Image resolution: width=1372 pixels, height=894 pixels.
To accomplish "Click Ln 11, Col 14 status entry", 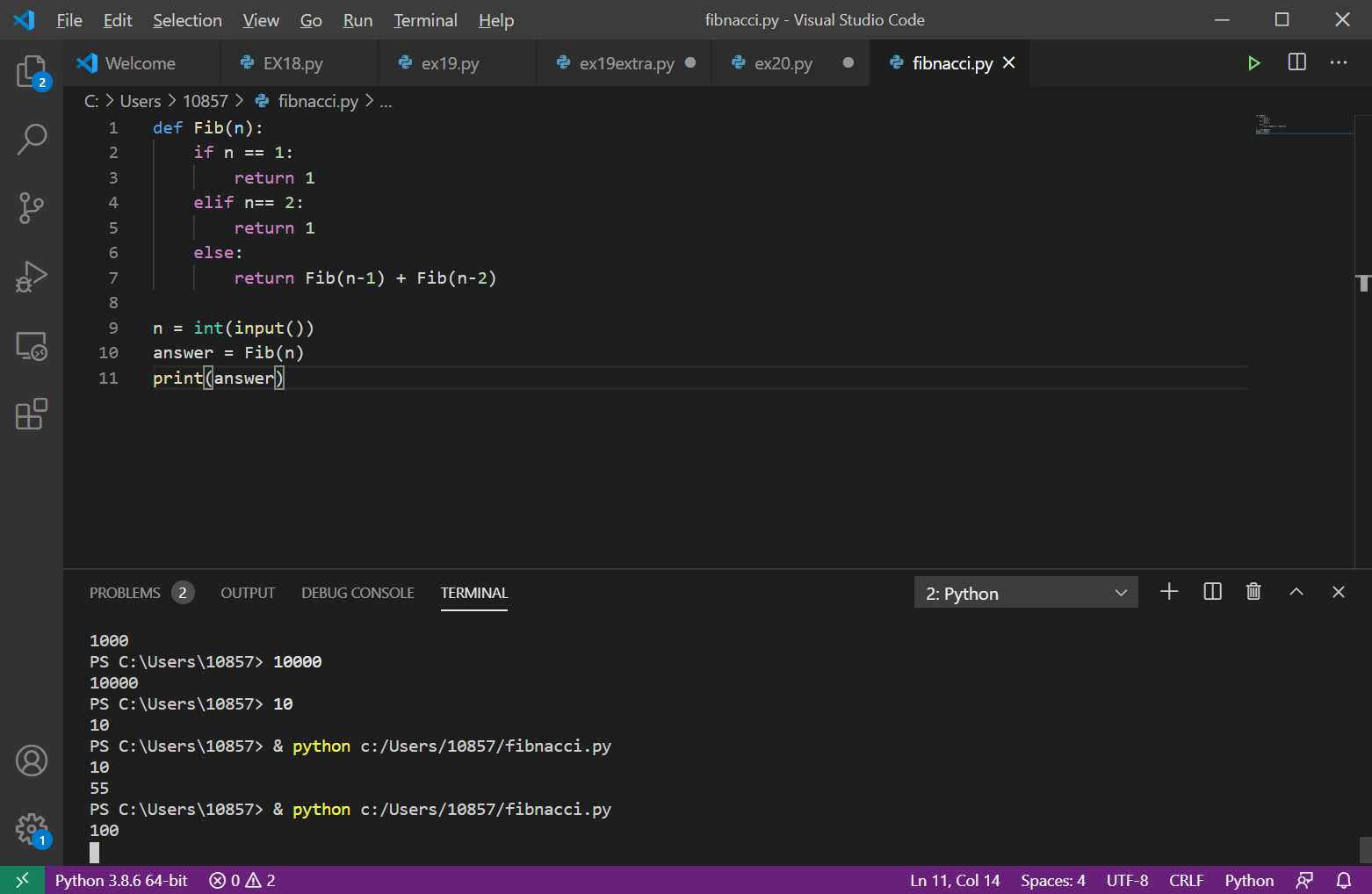I will click(955, 880).
